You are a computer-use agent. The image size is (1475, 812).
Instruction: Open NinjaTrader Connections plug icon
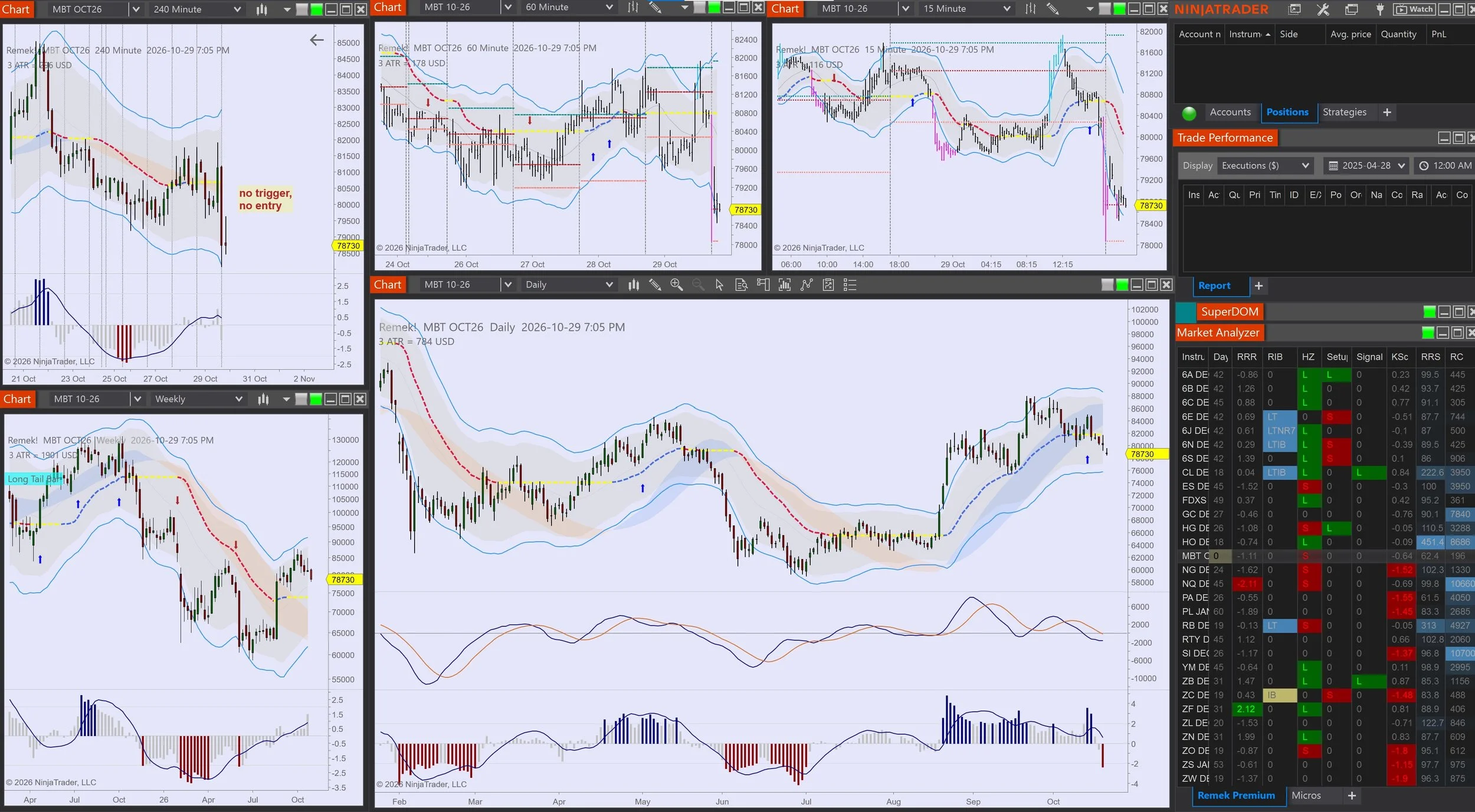(1380, 9)
